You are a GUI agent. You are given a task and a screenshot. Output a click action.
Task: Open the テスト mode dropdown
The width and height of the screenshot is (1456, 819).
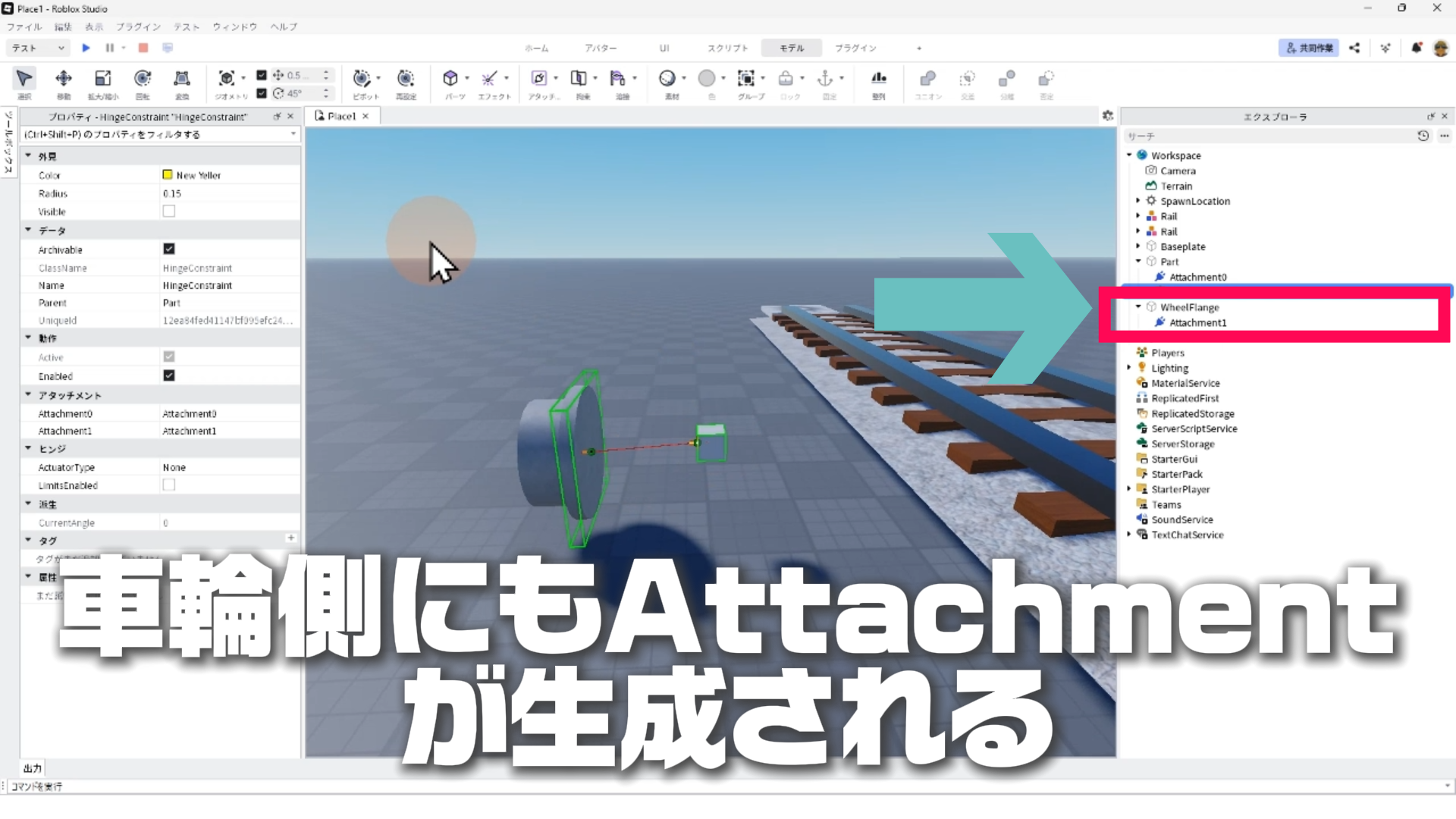pos(38,48)
